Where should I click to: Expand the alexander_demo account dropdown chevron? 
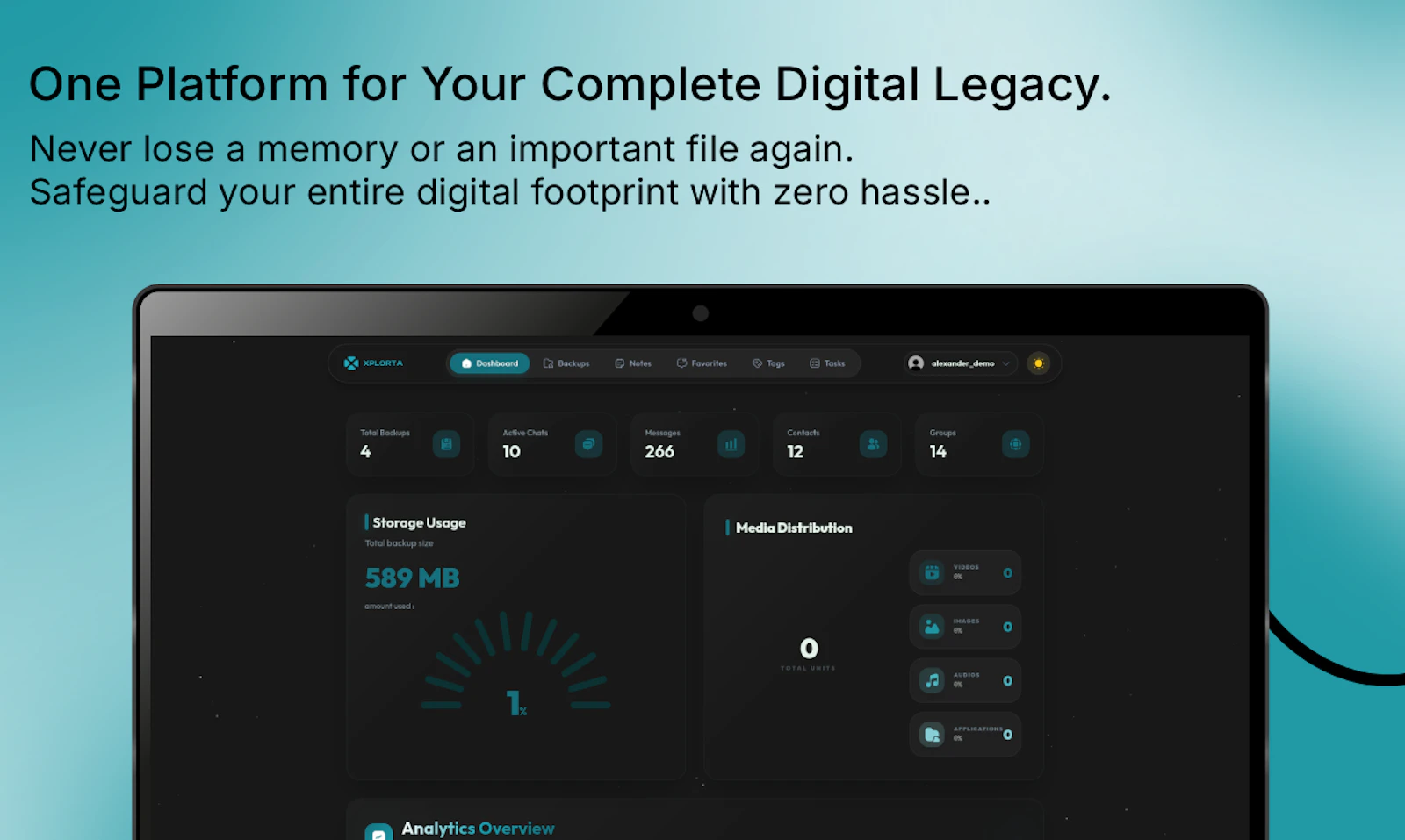[x=1005, y=363]
